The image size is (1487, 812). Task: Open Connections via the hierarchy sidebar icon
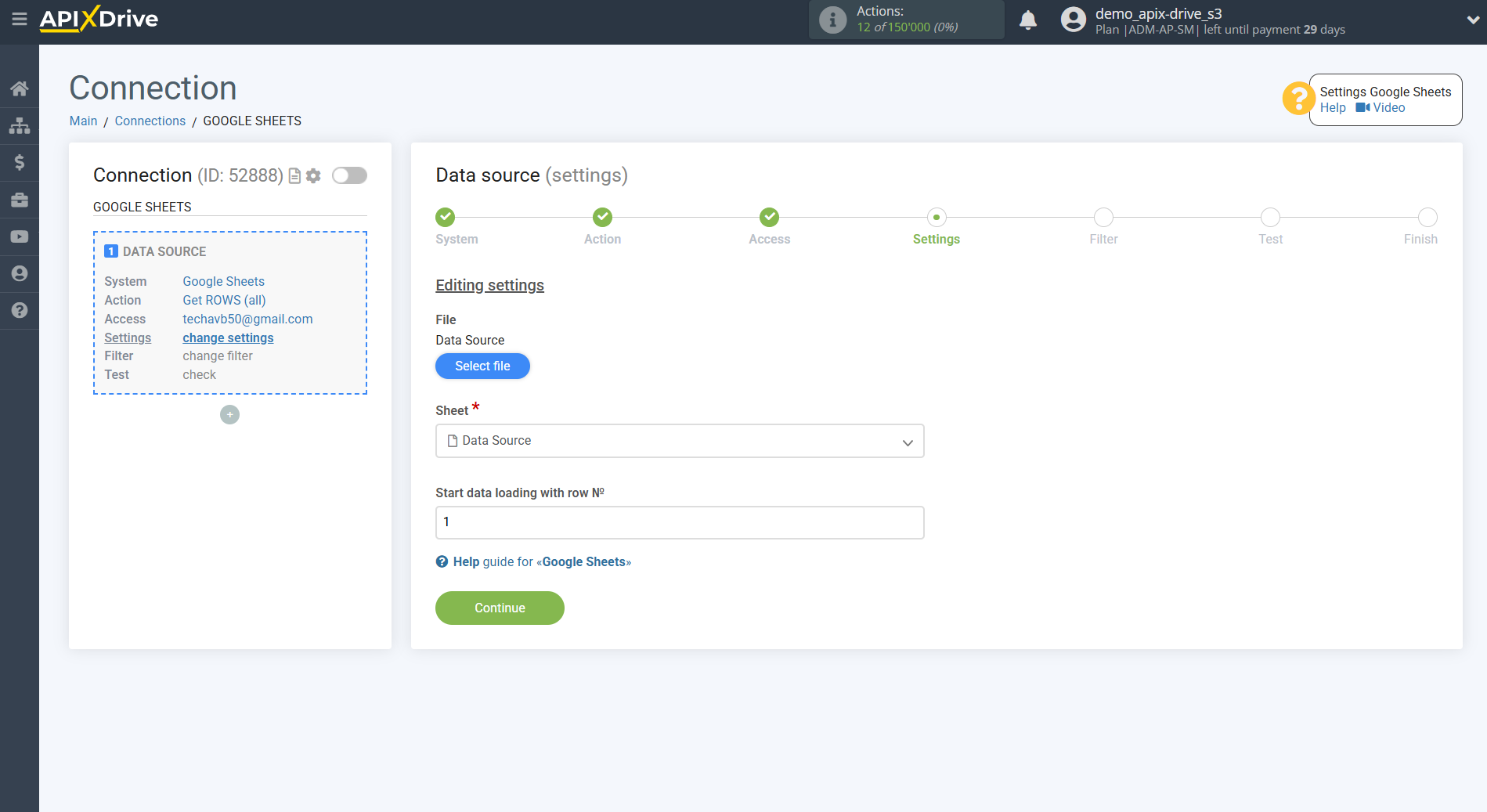[20, 125]
